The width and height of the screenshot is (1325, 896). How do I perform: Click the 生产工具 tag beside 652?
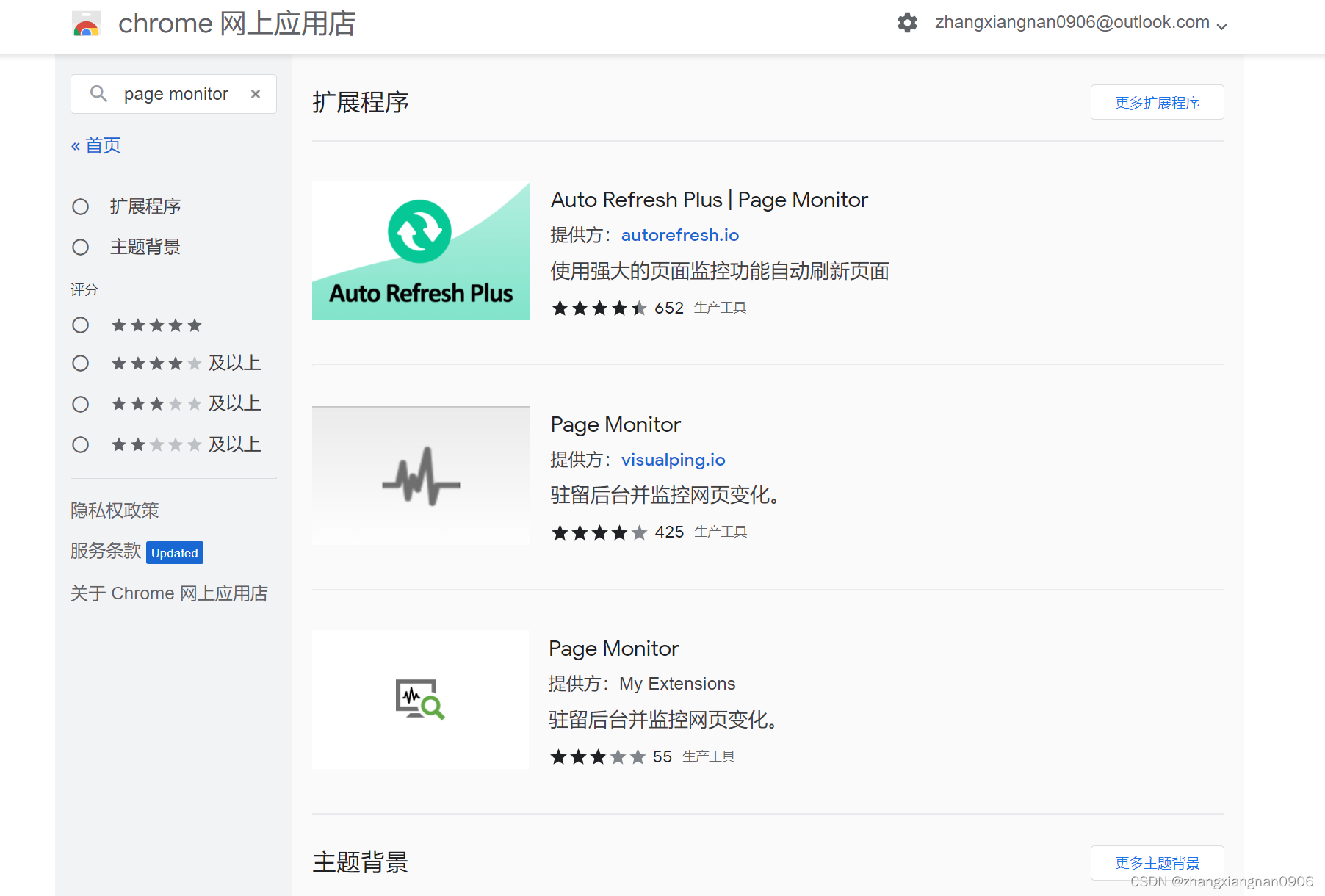pyautogui.click(x=720, y=308)
